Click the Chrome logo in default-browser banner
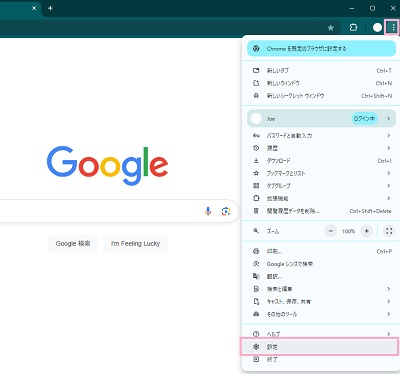This screenshot has width=400, height=374. pos(256,49)
